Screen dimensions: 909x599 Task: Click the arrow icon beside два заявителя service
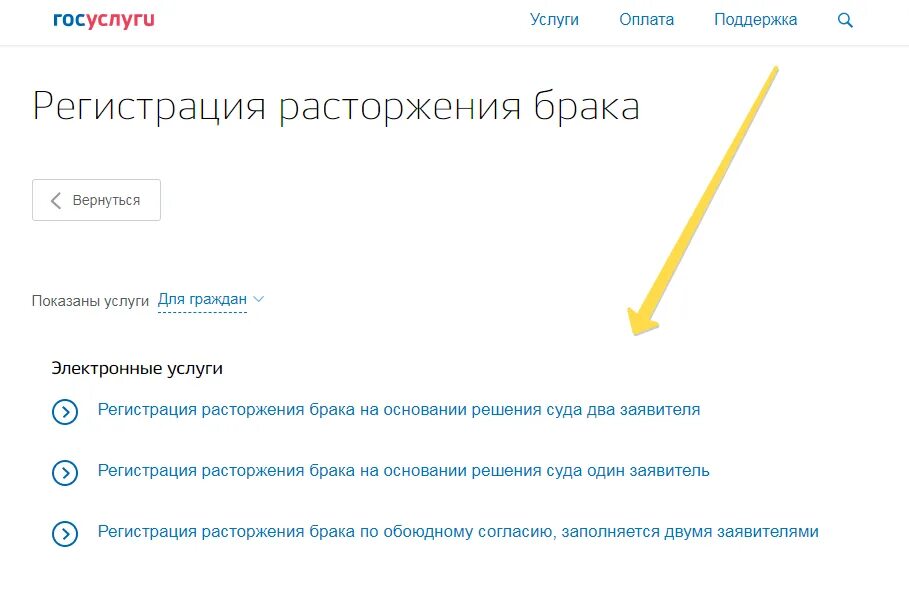pyautogui.click(x=65, y=412)
